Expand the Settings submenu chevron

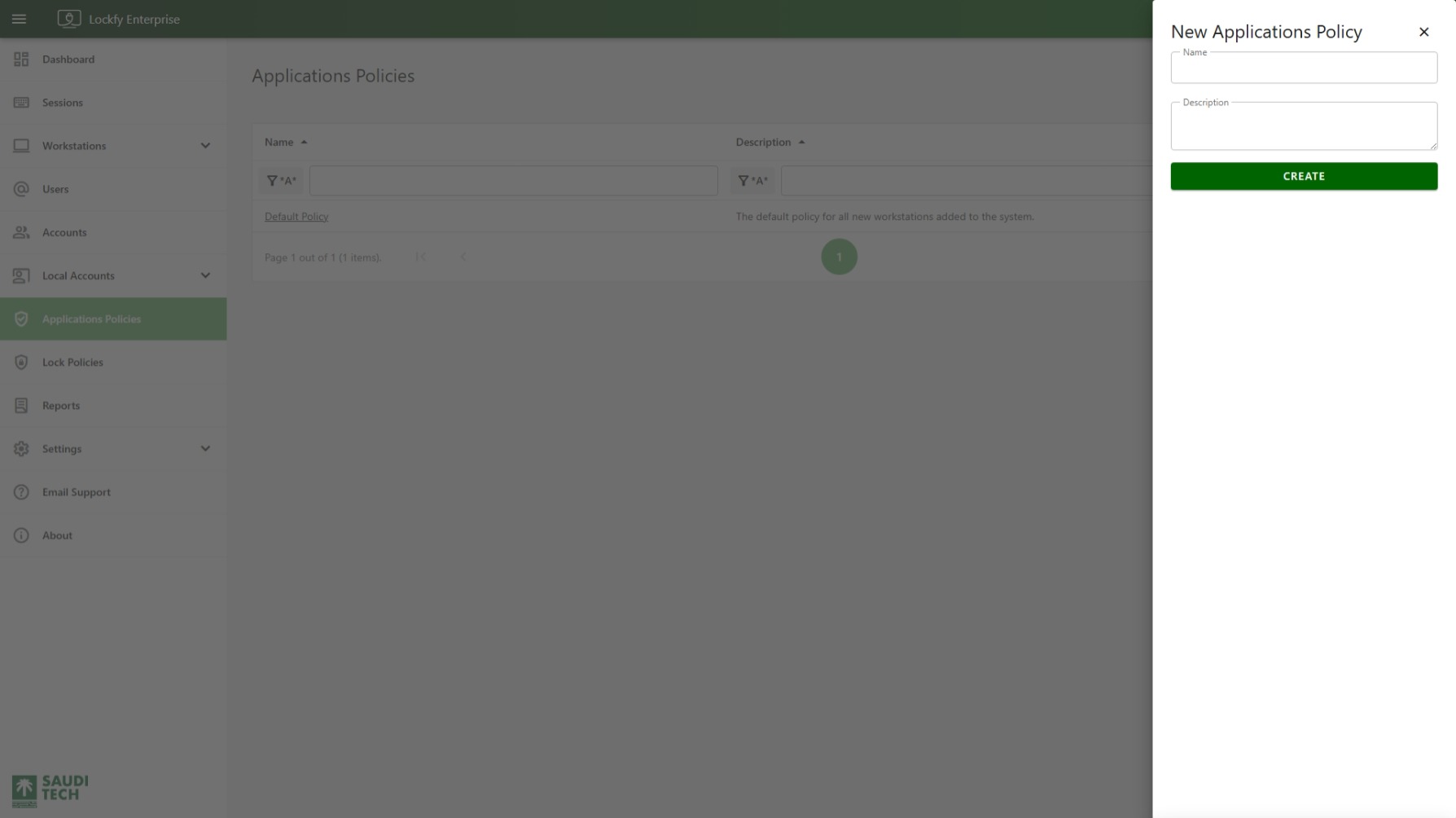click(x=205, y=449)
